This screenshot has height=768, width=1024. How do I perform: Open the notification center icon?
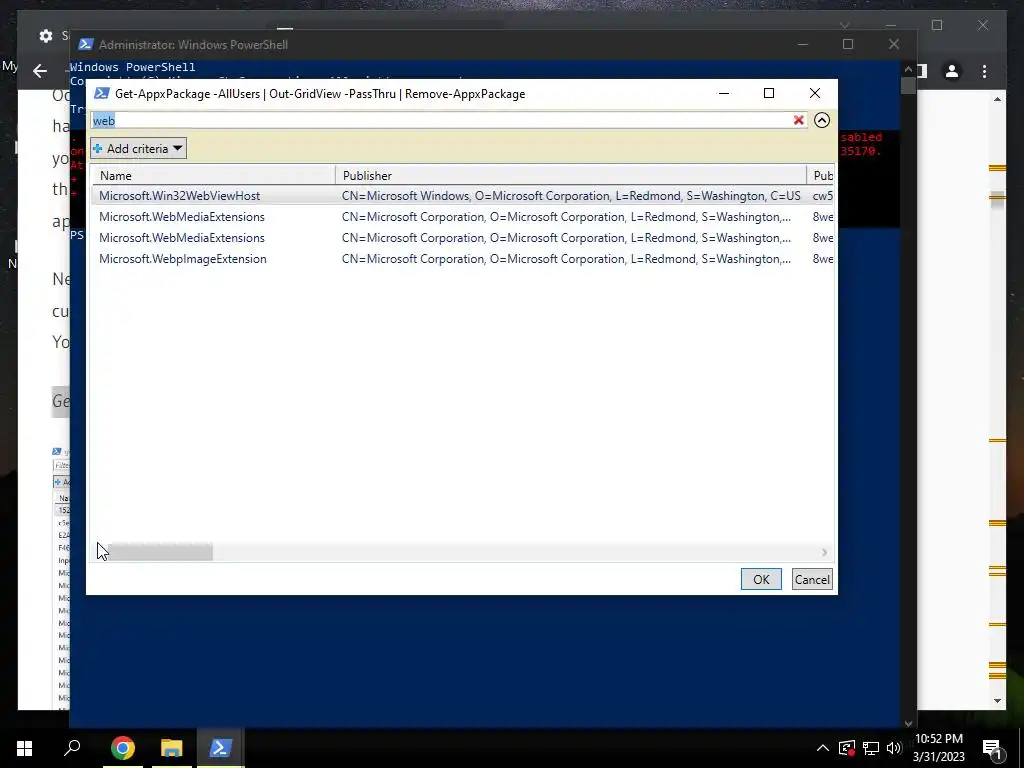(992, 748)
